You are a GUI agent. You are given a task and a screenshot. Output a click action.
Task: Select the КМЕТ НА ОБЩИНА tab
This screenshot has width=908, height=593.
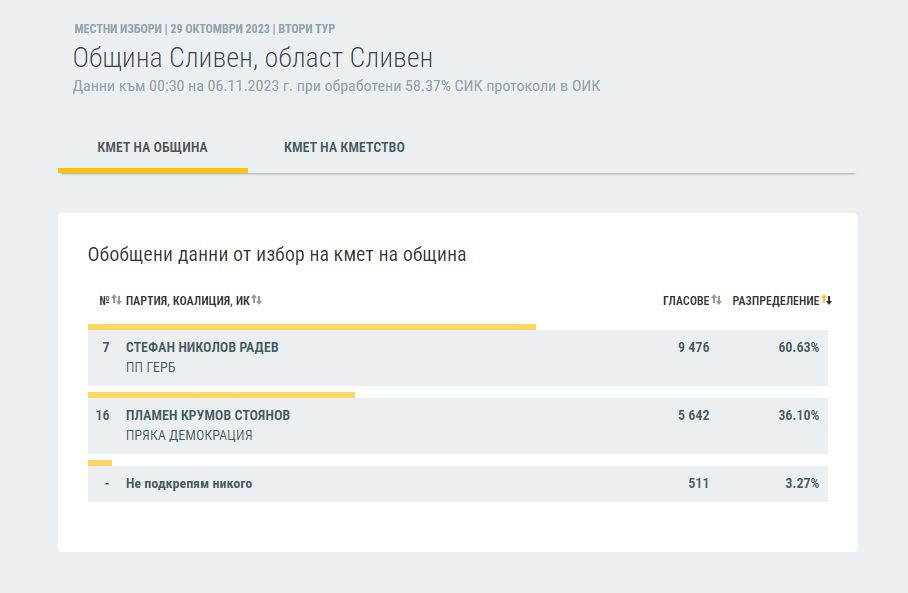pos(152,148)
